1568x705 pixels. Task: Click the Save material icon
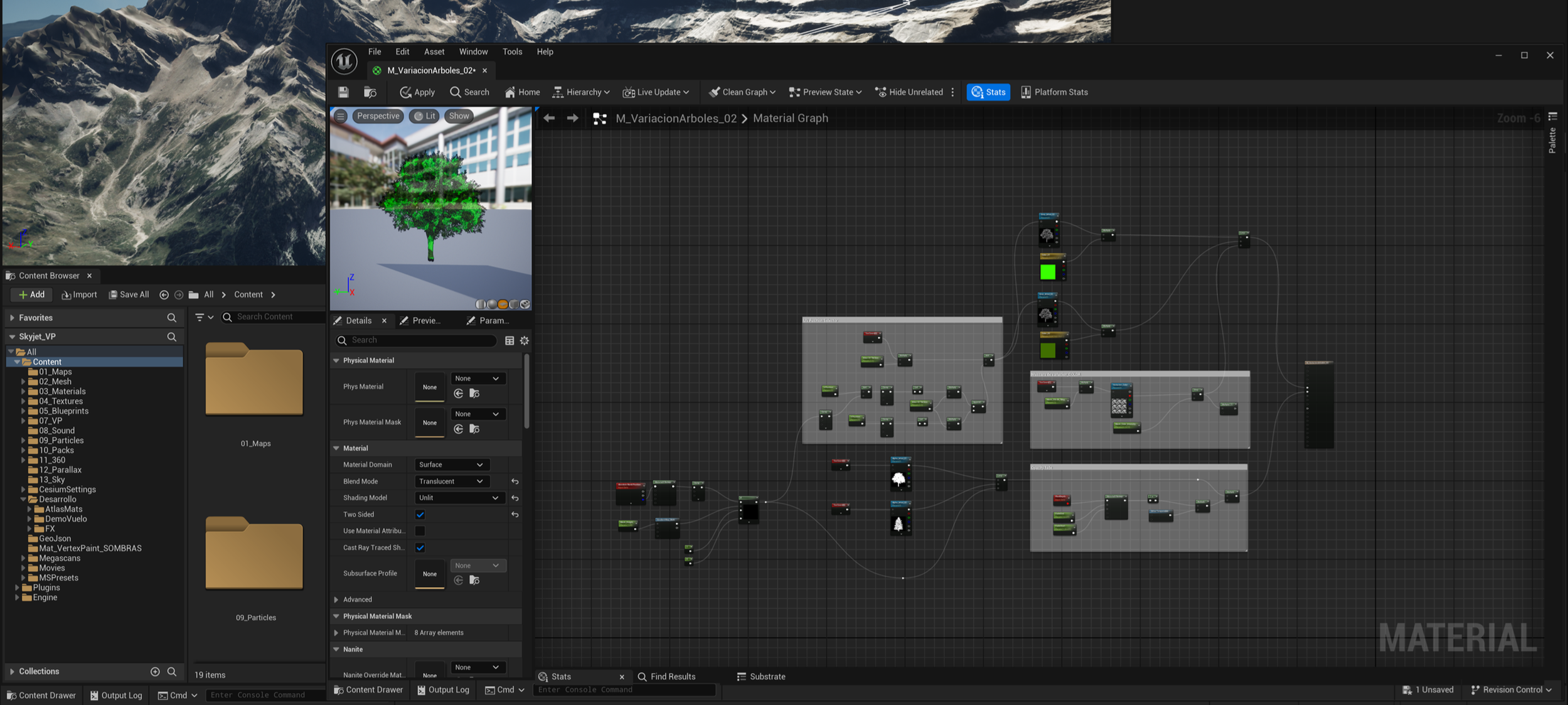point(343,92)
